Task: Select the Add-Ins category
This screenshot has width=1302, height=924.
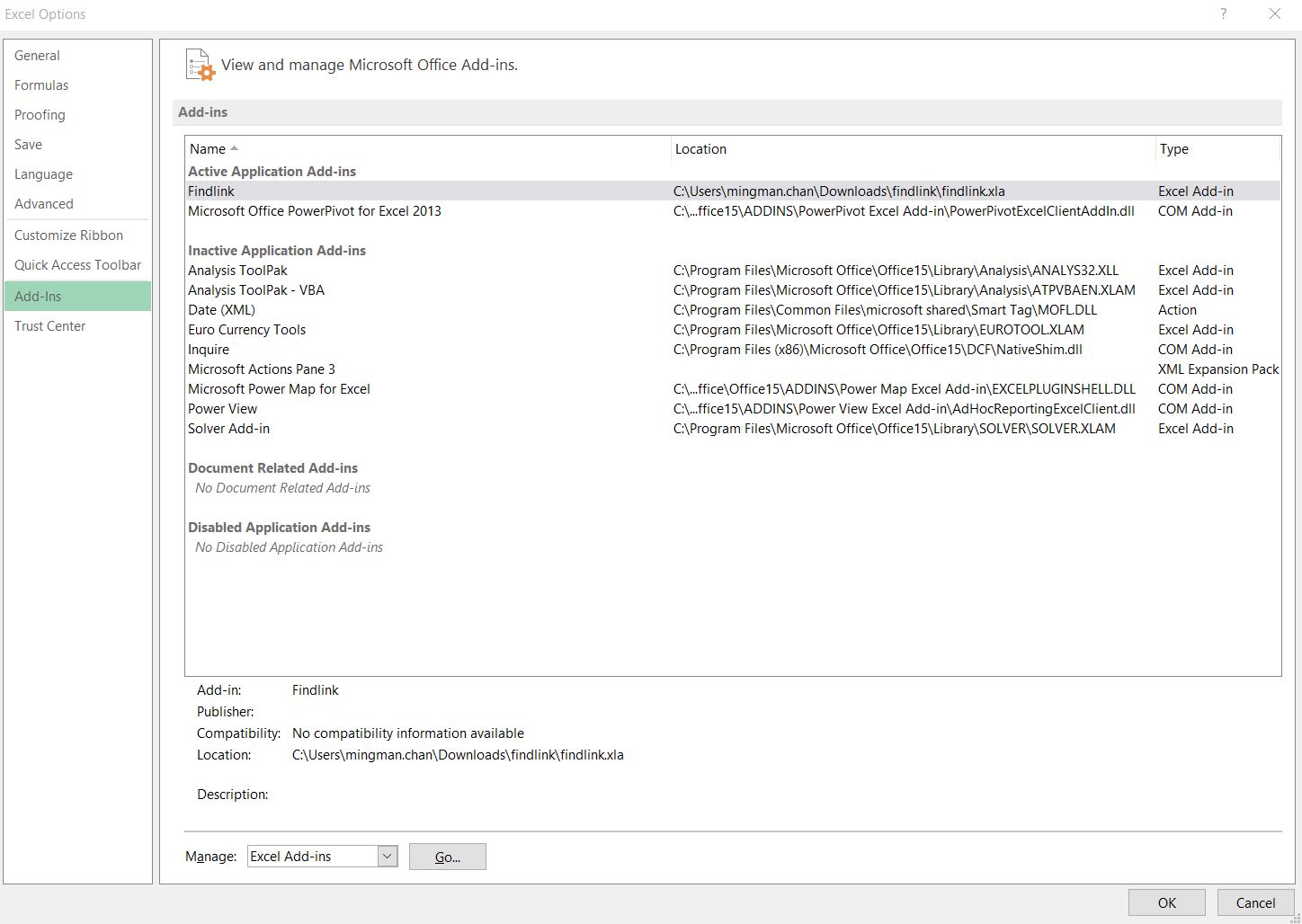Action: 77,297
